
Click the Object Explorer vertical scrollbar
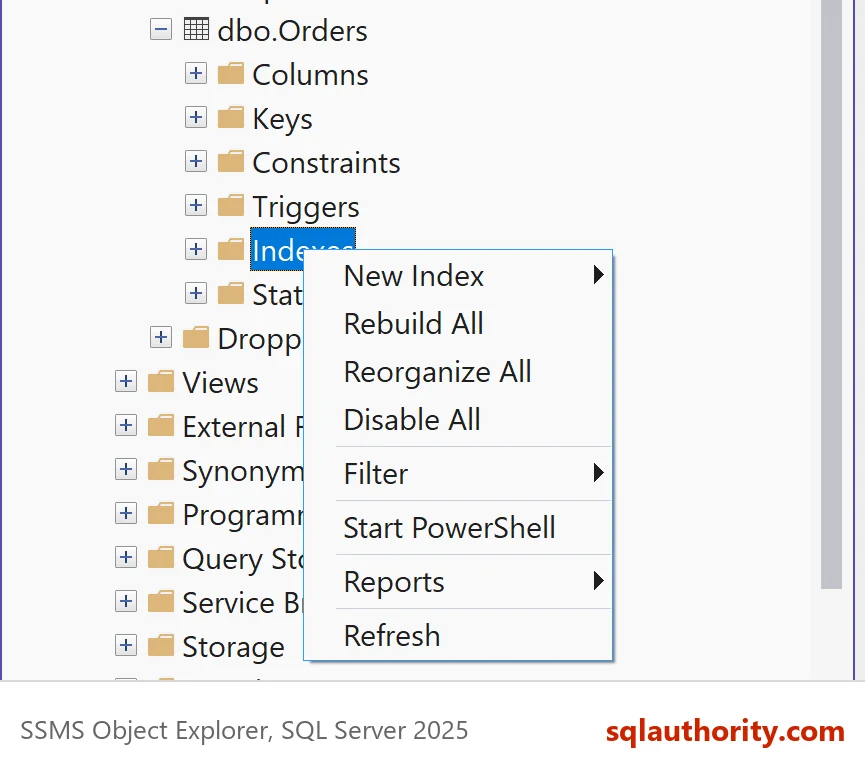(831, 295)
